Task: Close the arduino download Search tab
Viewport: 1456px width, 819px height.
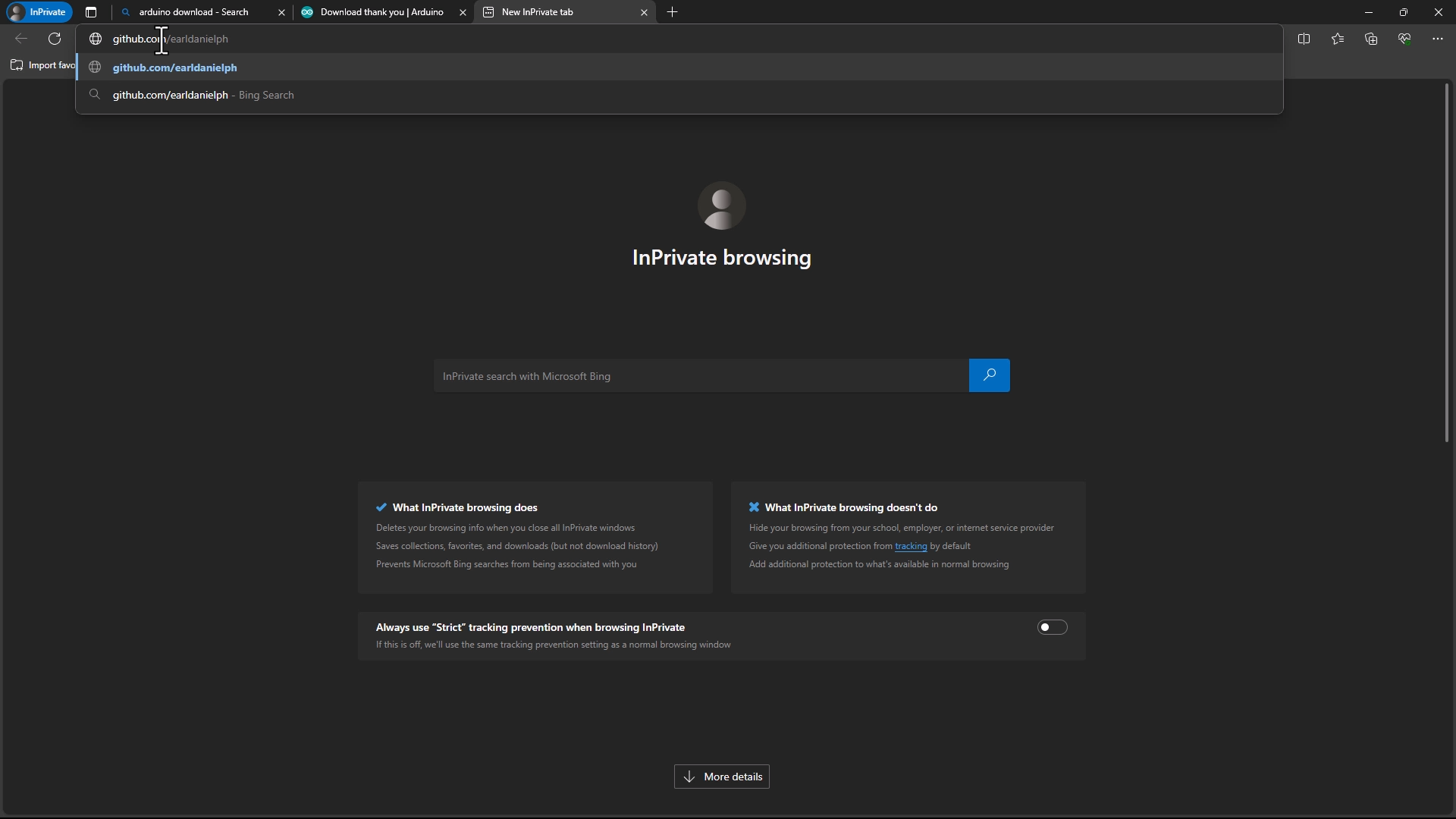Action: point(281,13)
